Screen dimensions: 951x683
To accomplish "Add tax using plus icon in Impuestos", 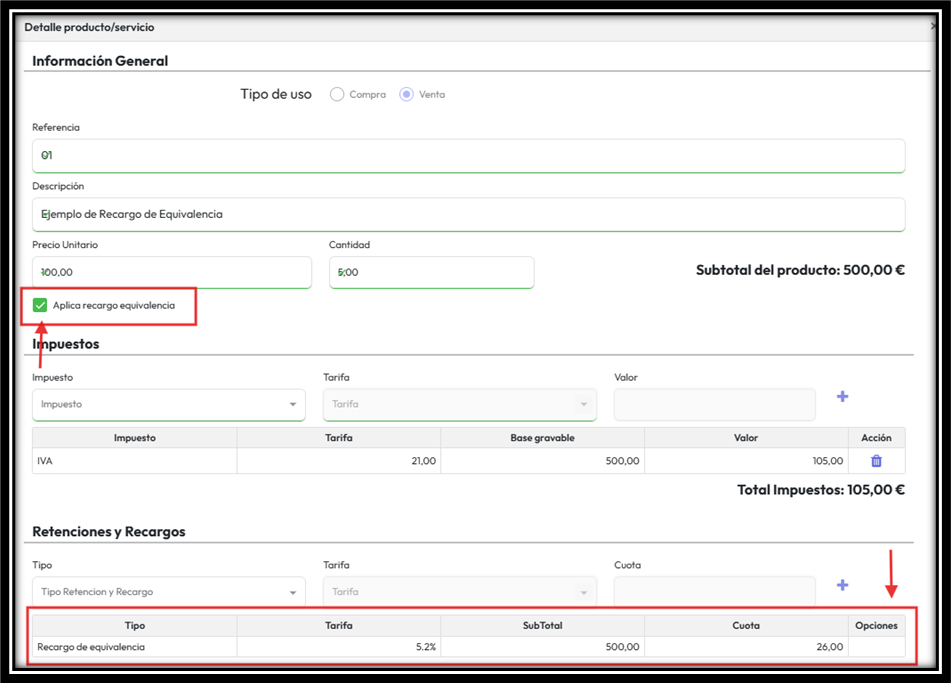I will (842, 397).
